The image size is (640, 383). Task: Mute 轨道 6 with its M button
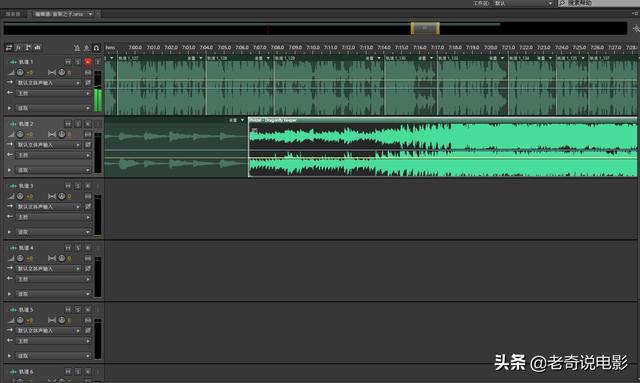[68, 372]
